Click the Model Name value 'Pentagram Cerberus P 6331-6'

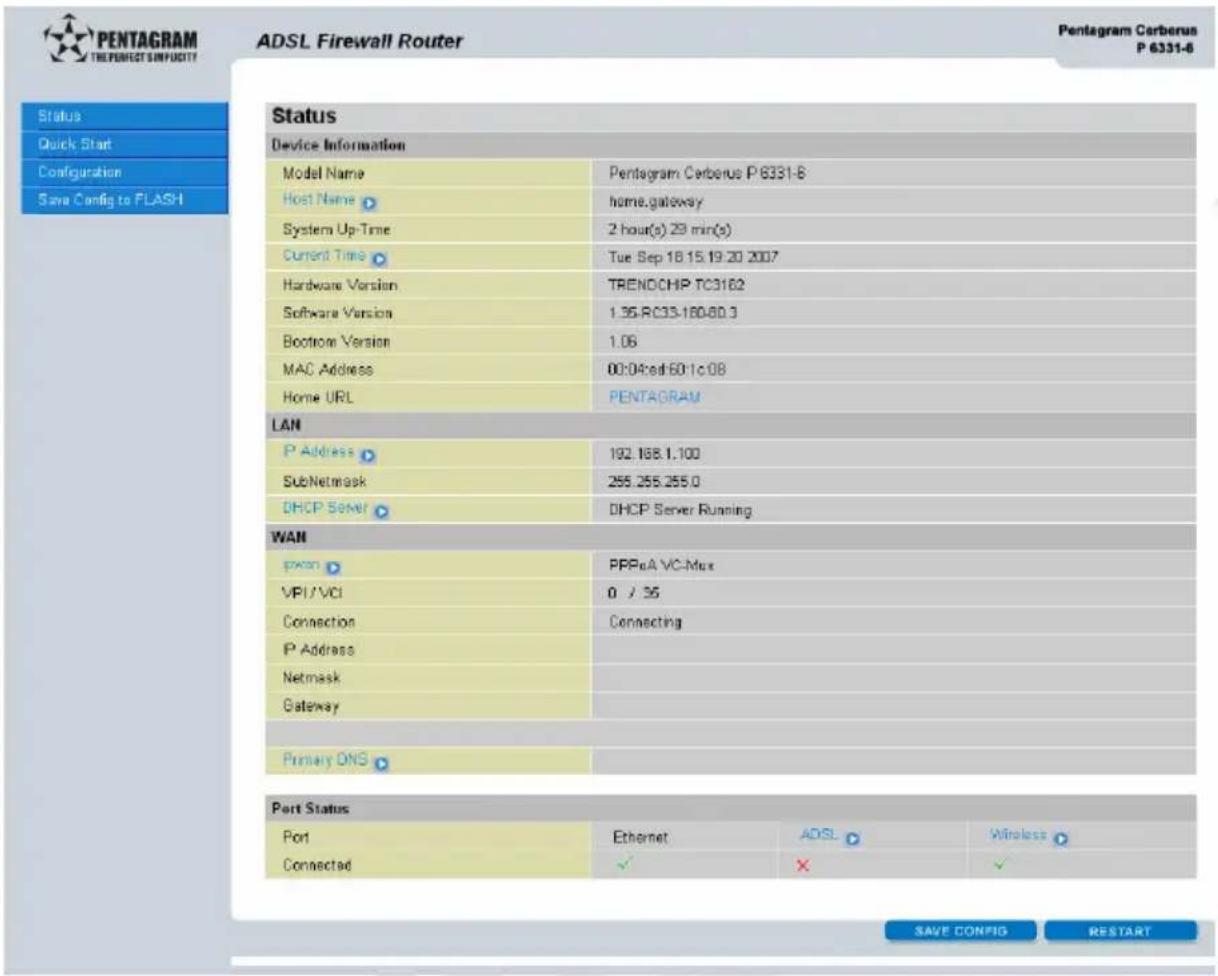pyautogui.click(x=707, y=173)
